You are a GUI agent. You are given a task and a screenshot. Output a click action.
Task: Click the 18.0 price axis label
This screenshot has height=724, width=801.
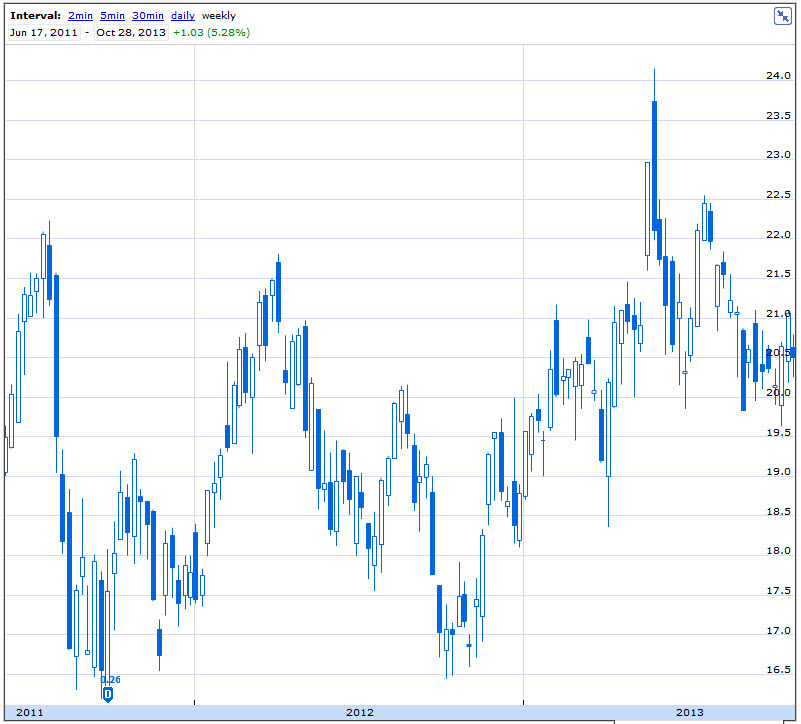pos(778,551)
